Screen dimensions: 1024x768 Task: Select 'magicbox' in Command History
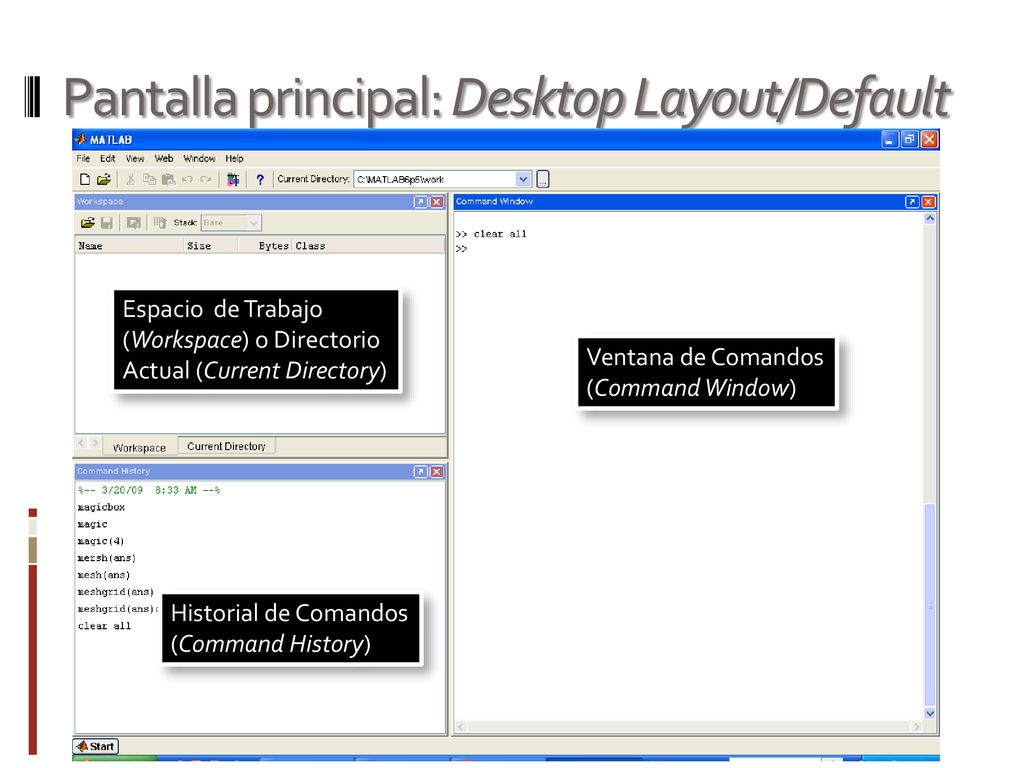pos(101,507)
